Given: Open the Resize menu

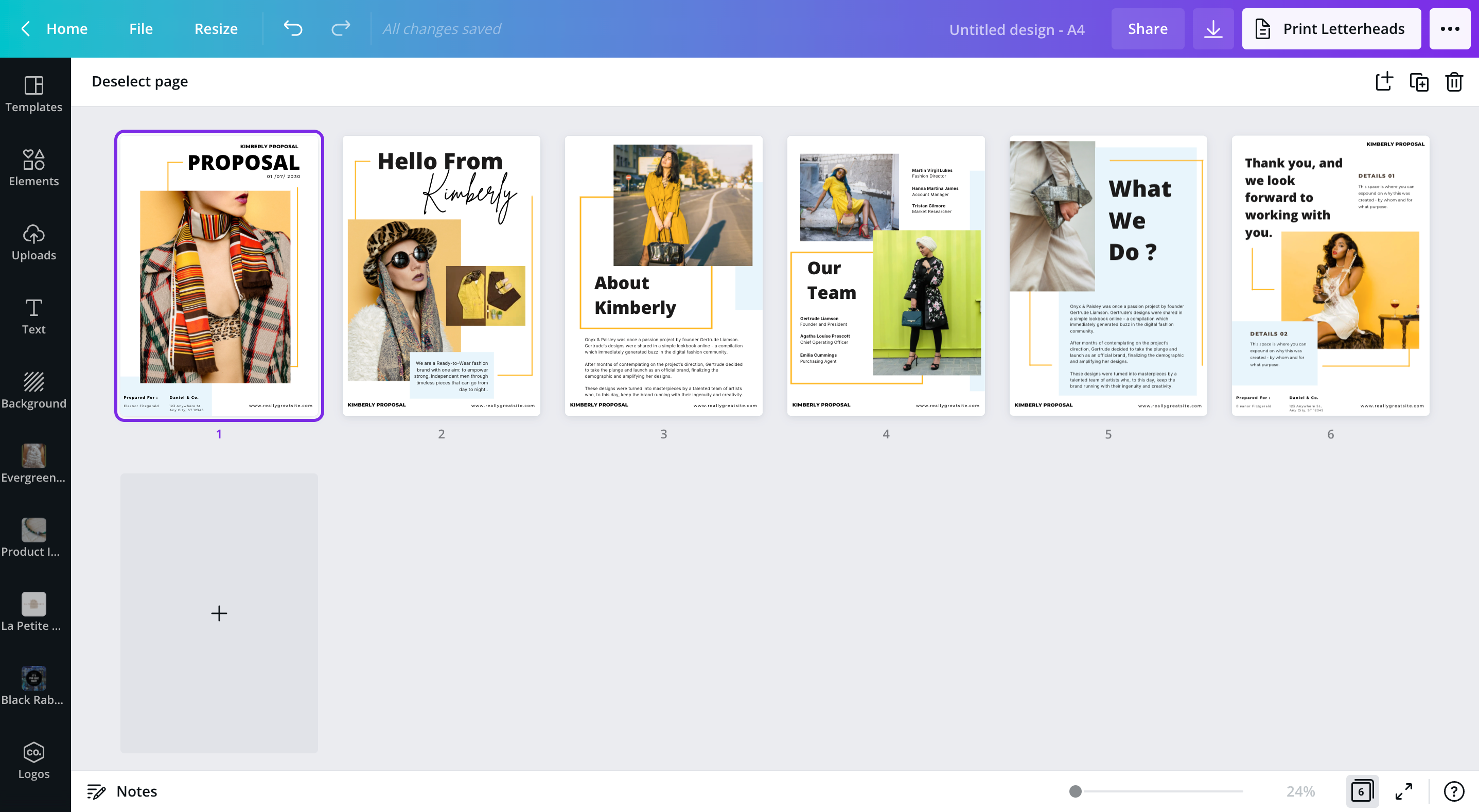Looking at the screenshot, I should click(x=216, y=29).
